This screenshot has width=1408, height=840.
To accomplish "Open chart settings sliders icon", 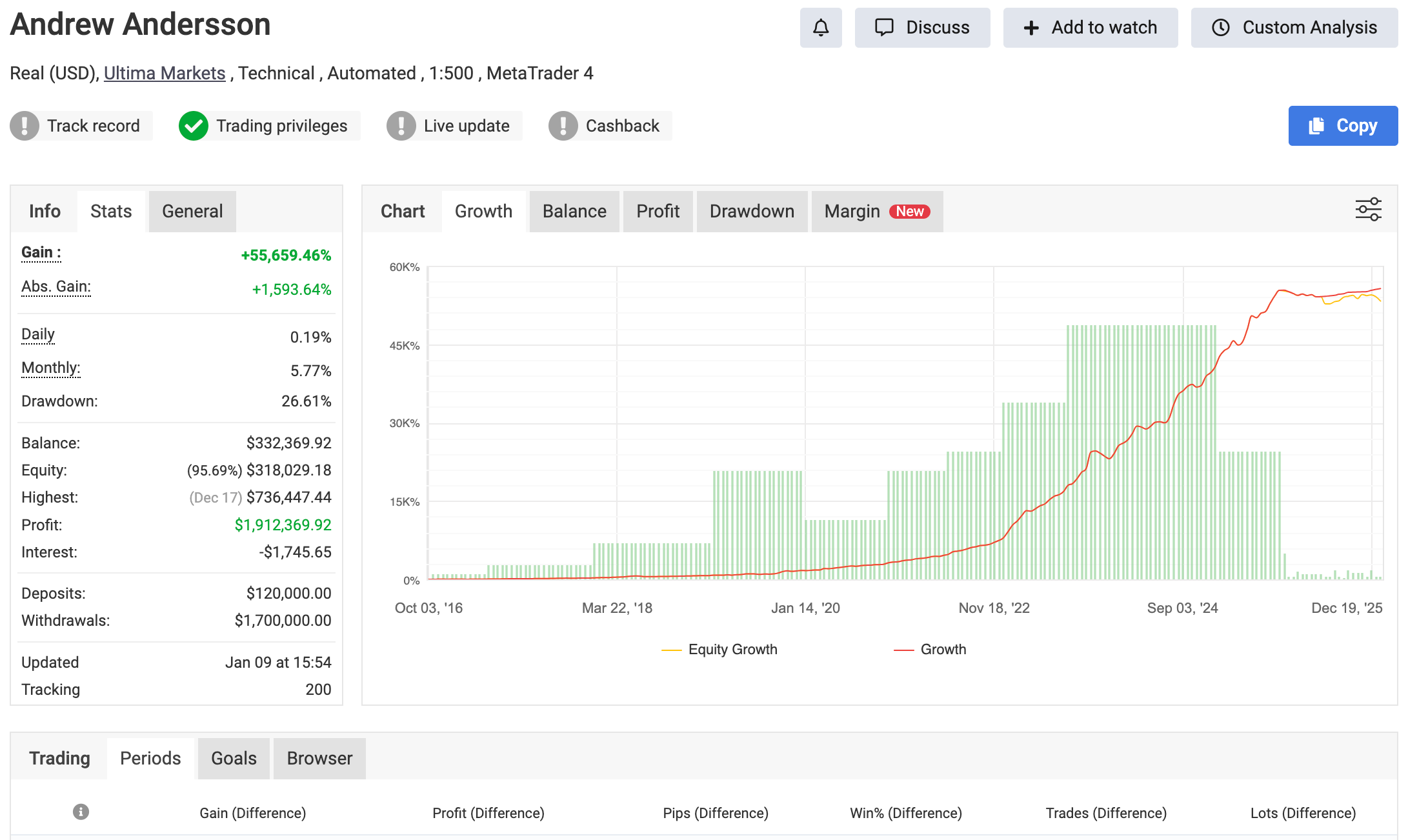I will pyautogui.click(x=1368, y=210).
